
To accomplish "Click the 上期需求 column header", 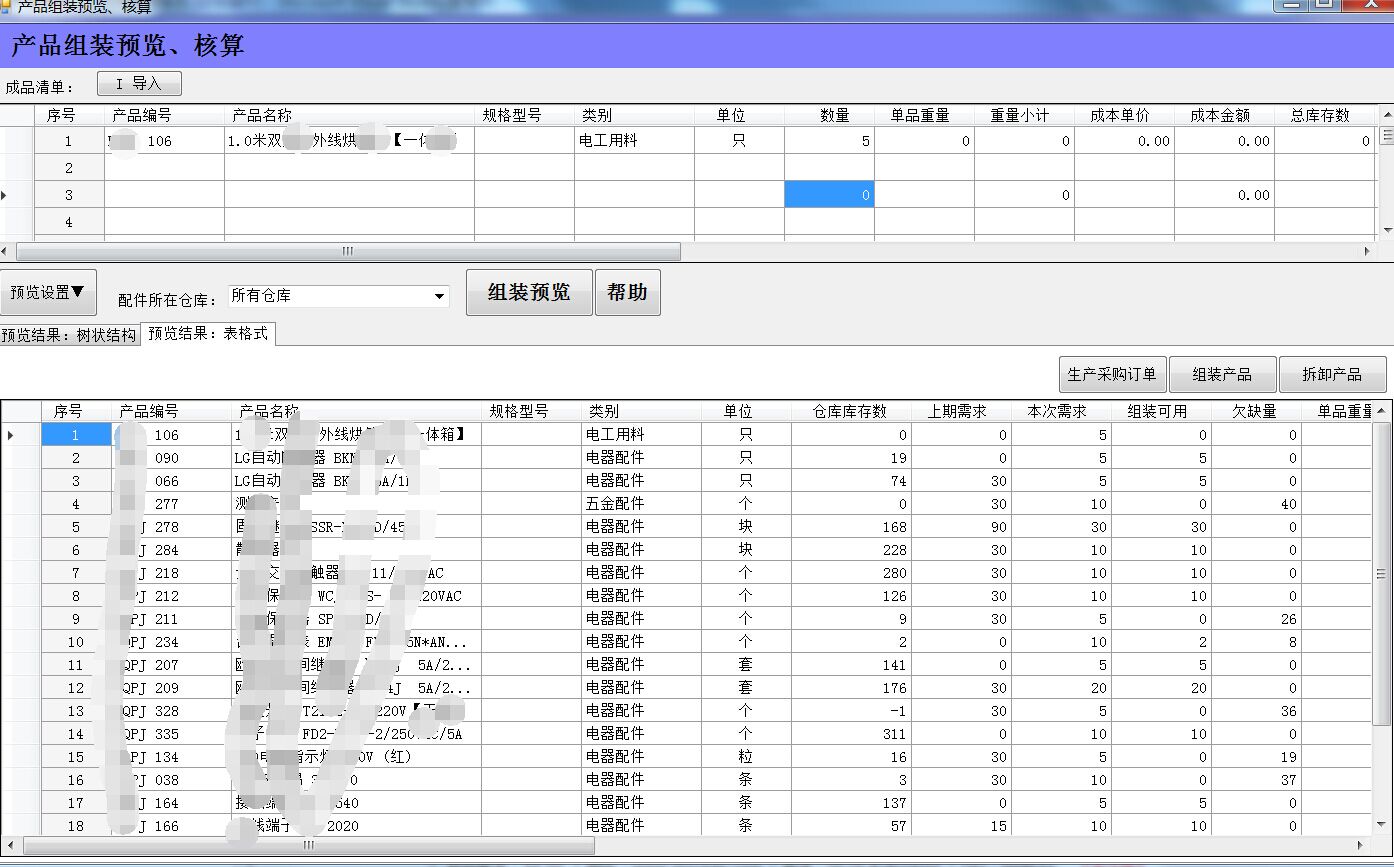I will click(x=961, y=412).
